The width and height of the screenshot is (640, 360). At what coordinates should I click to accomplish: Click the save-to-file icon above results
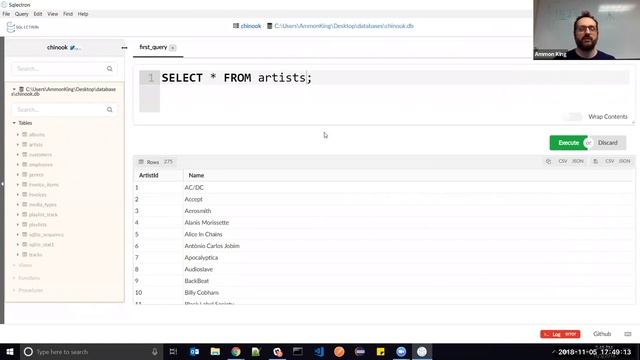[x=596, y=162]
